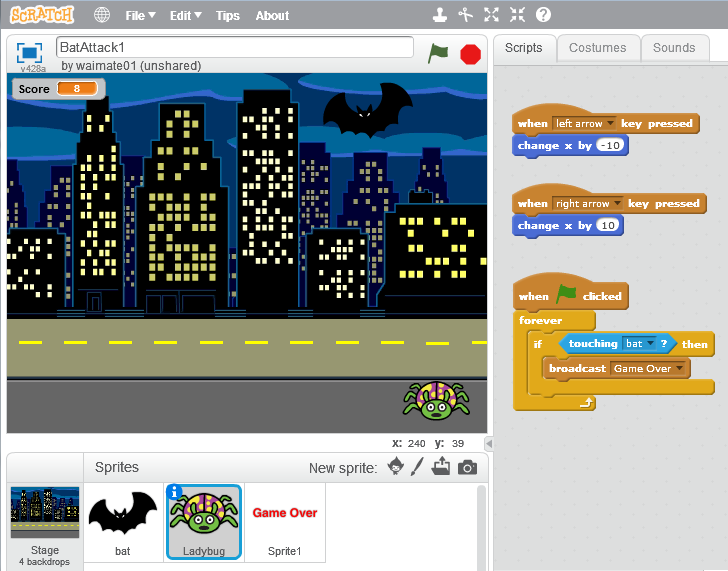Expand the left arrow key dropdown
728x571 pixels.
click(609, 124)
